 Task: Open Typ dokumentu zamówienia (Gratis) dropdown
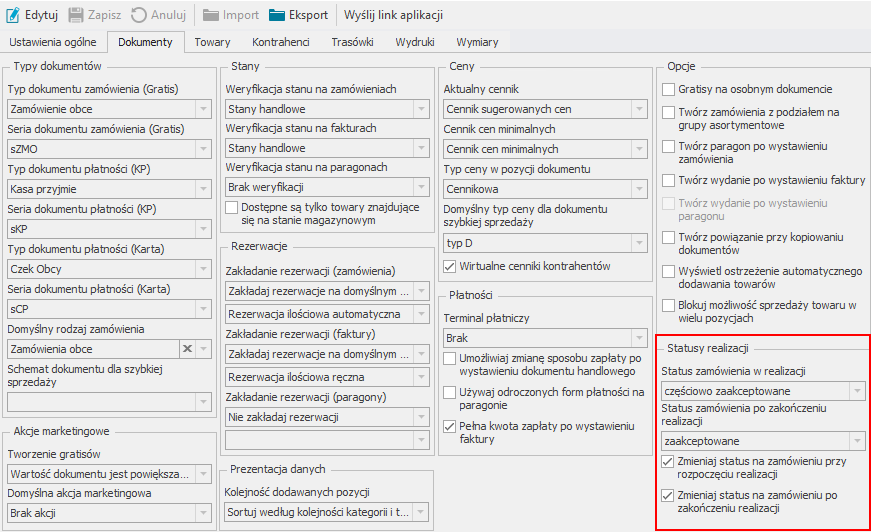pyautogui.click(x=203, y=109)
